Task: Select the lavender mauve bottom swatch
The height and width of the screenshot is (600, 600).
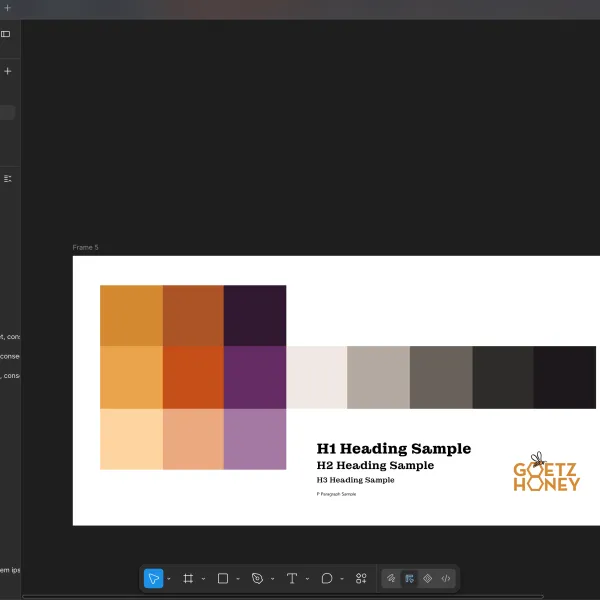Action: 255,439
